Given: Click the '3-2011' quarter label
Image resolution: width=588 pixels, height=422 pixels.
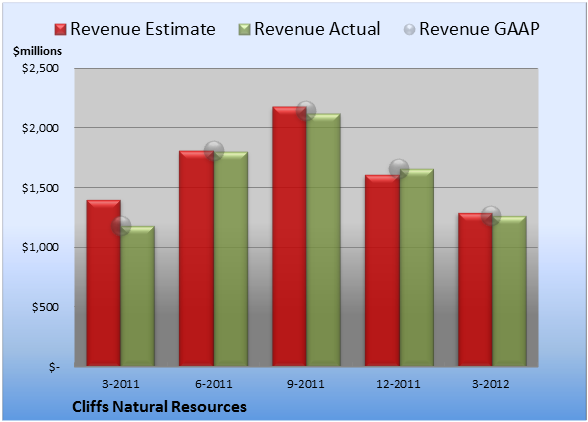Looking at the screenshot, I should tap(121, 384).
